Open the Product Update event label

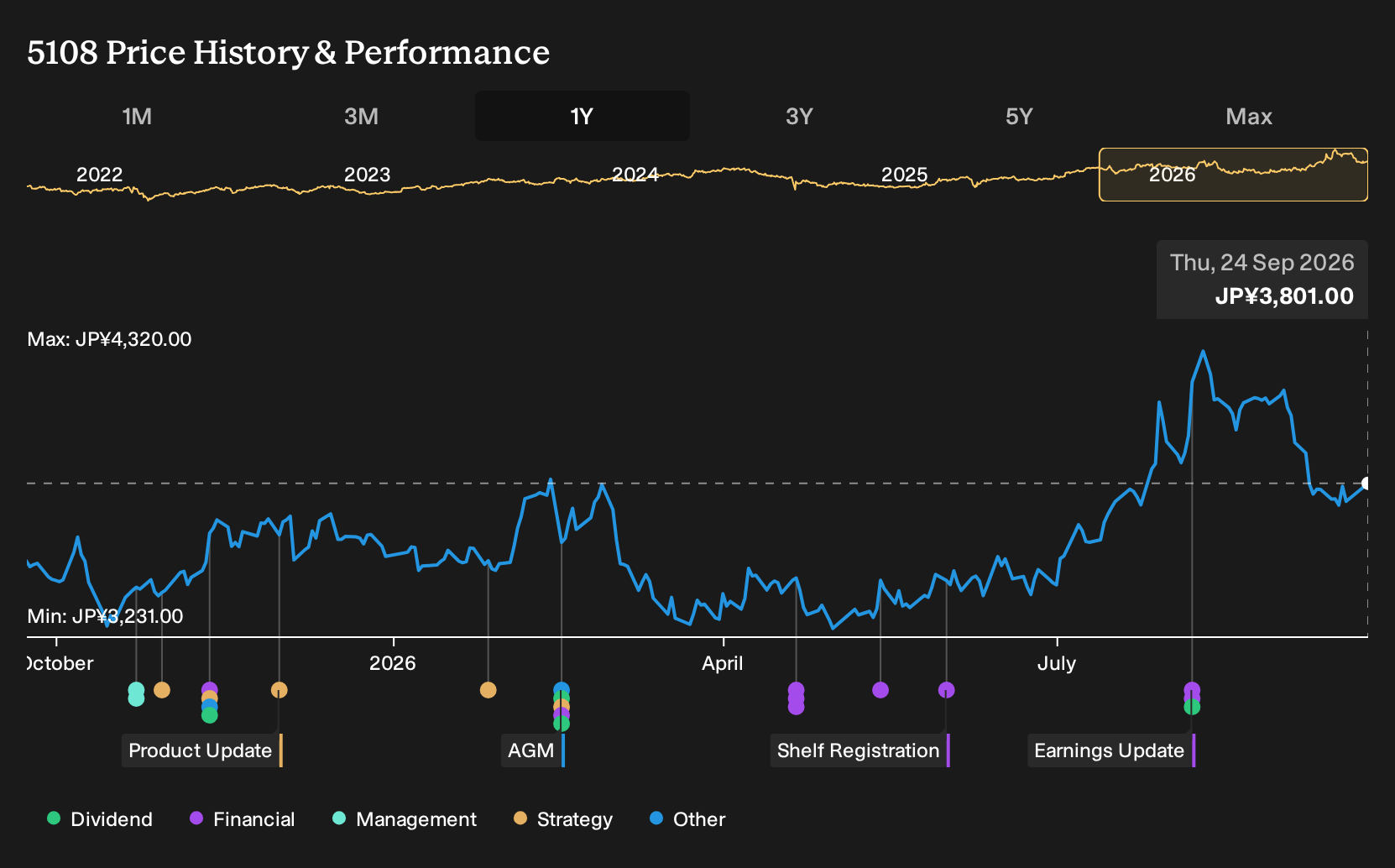tap(202, 750)
